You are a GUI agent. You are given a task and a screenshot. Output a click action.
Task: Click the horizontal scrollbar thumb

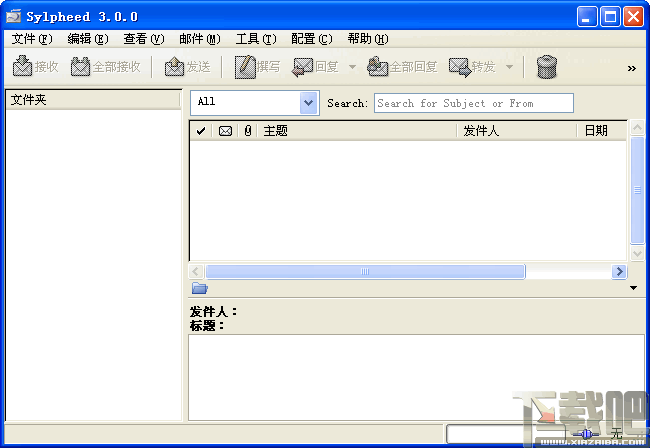pyautogui.click(x=366, y=271)
